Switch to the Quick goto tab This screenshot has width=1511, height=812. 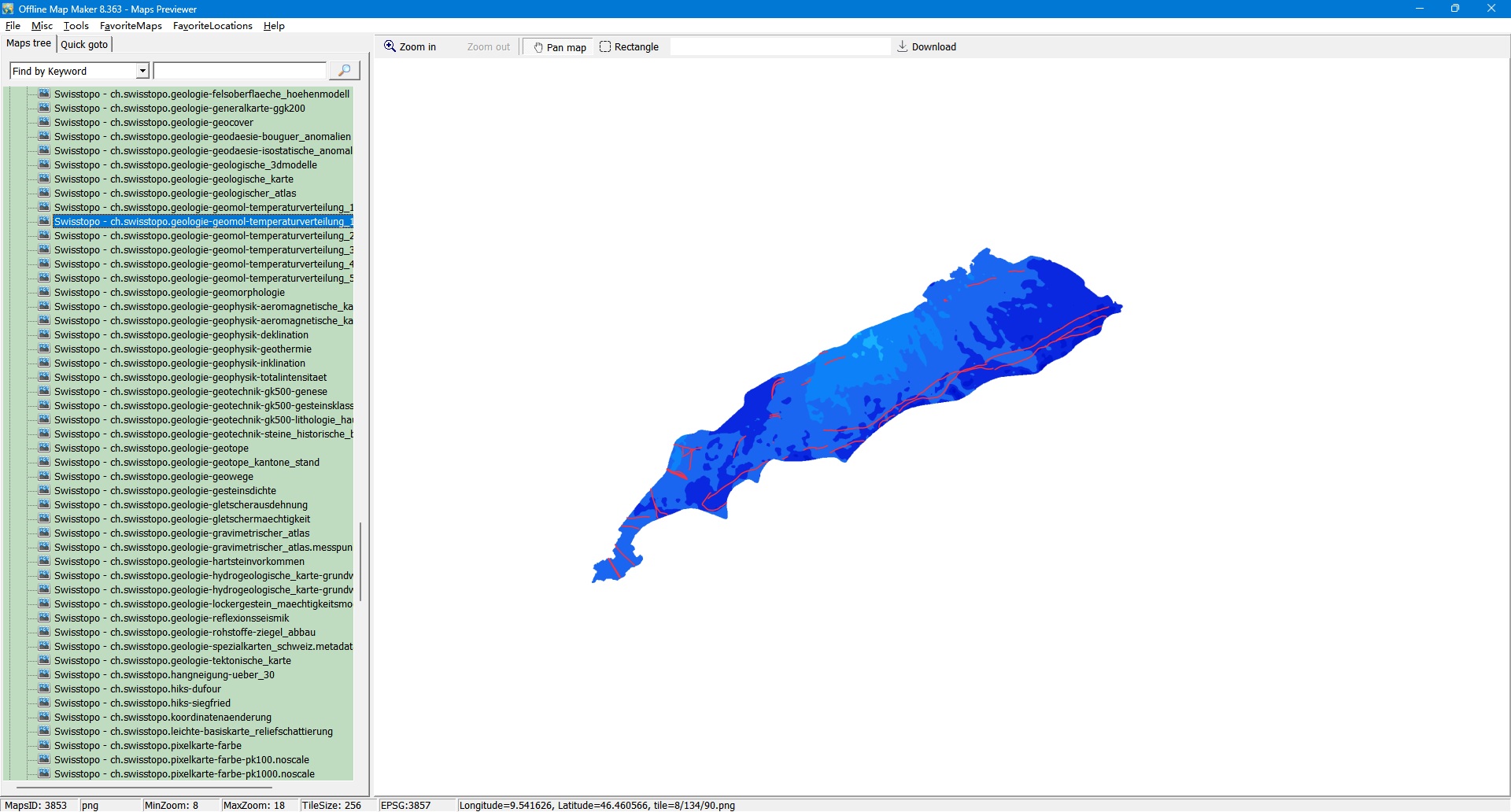tap(84, 44)
